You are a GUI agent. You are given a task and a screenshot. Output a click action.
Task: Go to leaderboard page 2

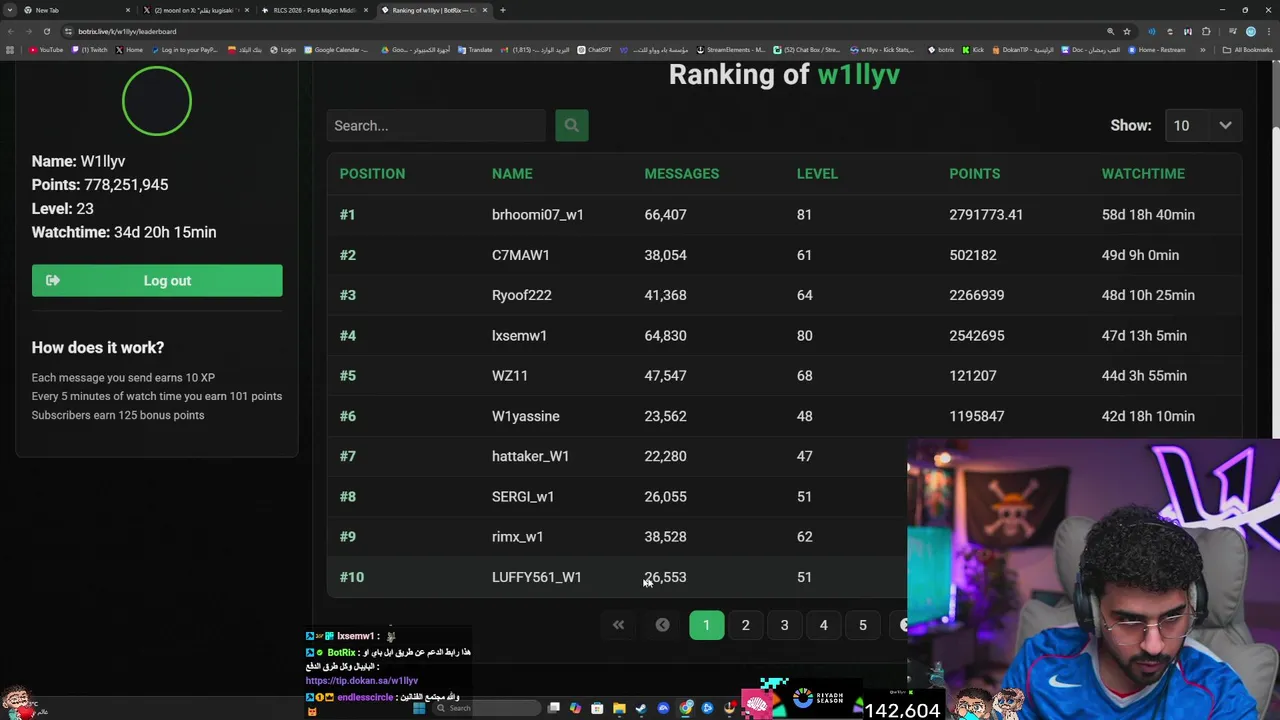745,625
